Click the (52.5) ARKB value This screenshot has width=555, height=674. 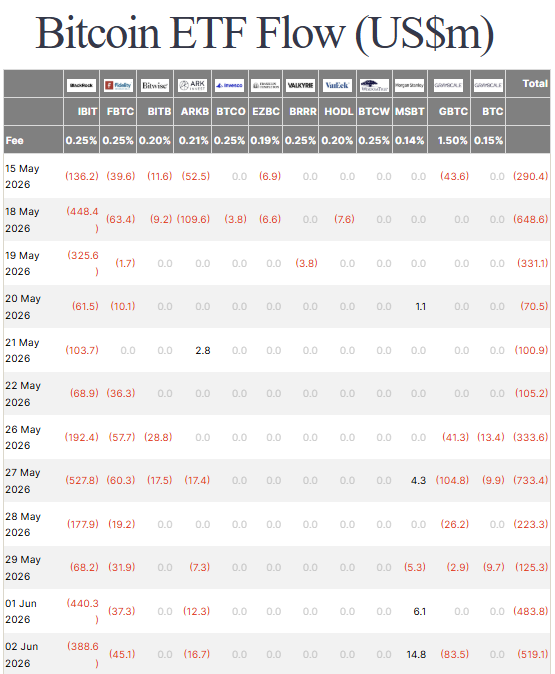(x=196, y=176)
